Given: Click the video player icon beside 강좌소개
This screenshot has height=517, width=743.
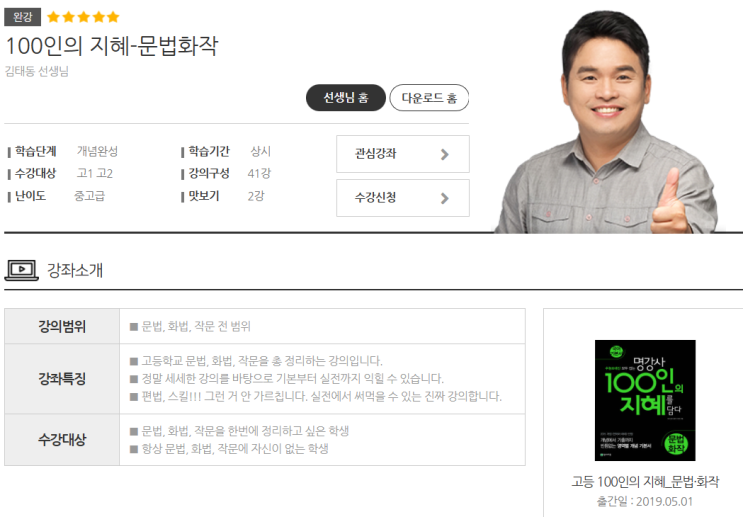Looking at the screenshot, I should (x=21, y=270).
